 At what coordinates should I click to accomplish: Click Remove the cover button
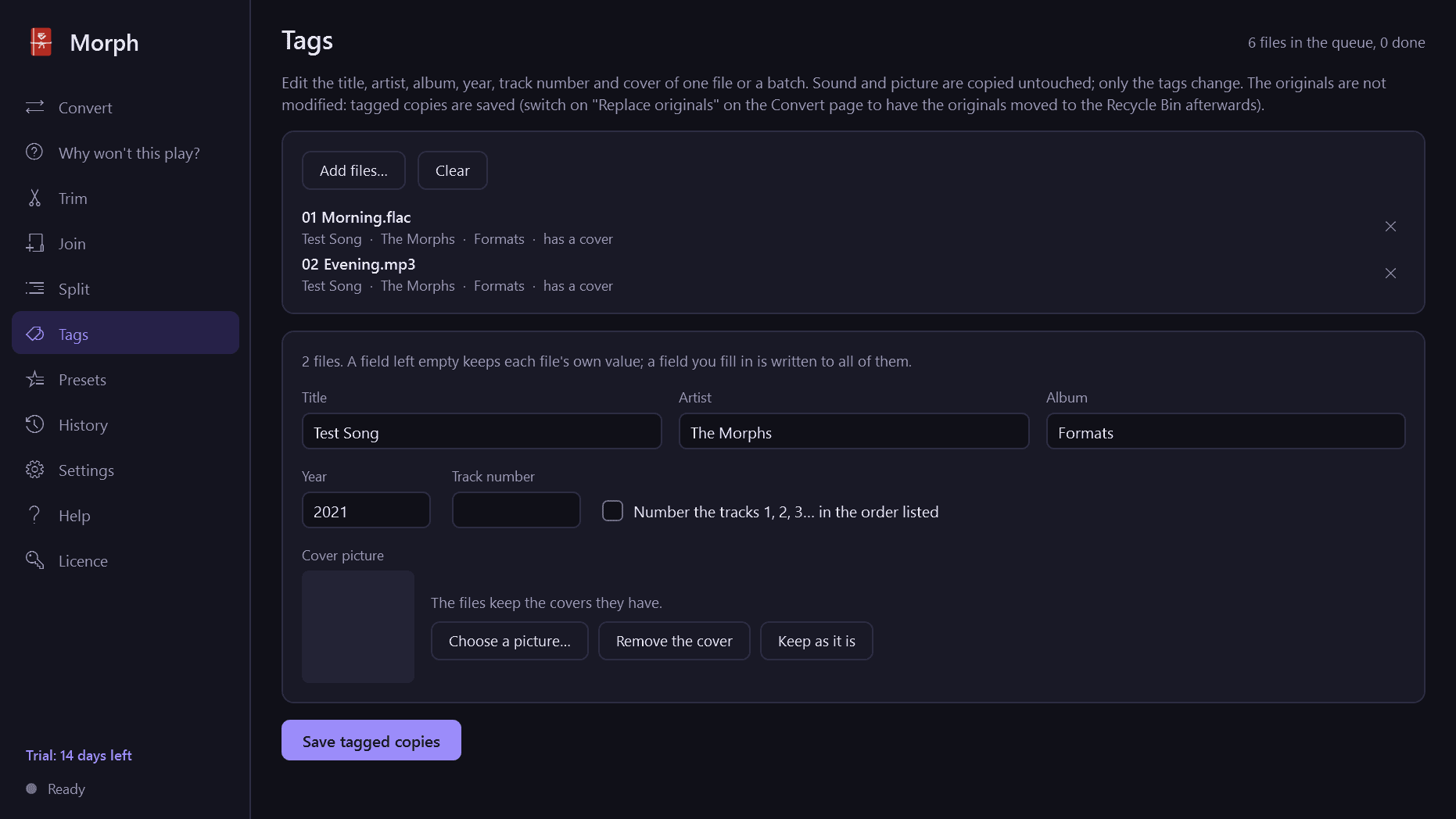pyautogui.click(x=674, y=641)
